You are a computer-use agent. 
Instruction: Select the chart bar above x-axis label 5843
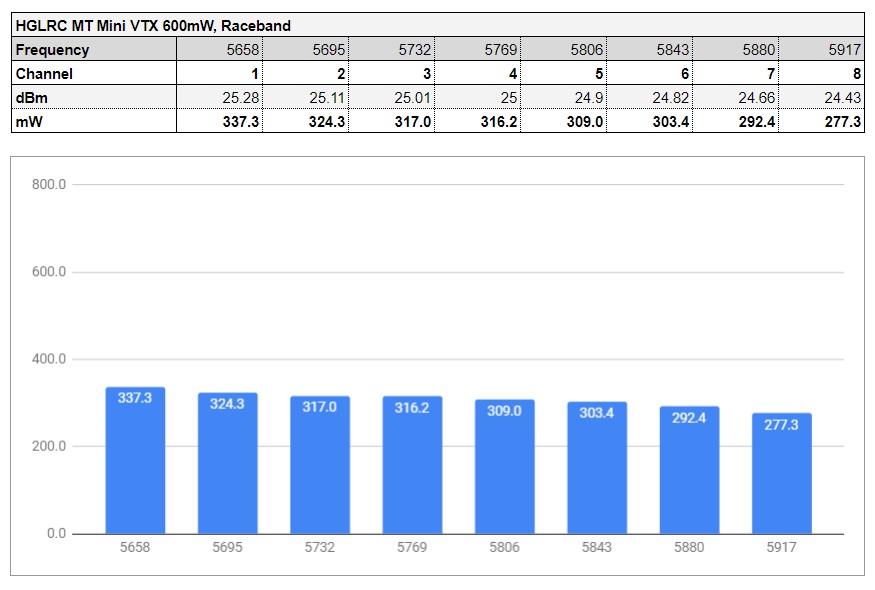tap(597, 468)
